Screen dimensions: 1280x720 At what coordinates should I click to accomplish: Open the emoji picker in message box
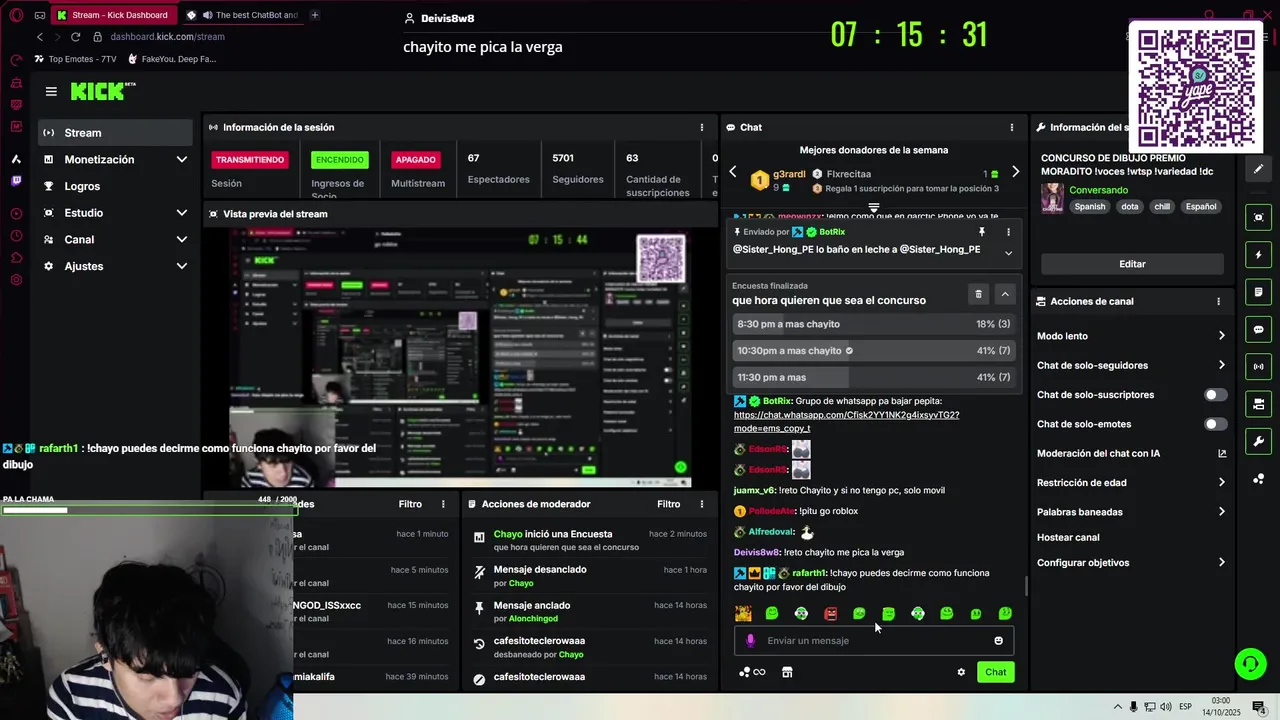tap(998, 641)
